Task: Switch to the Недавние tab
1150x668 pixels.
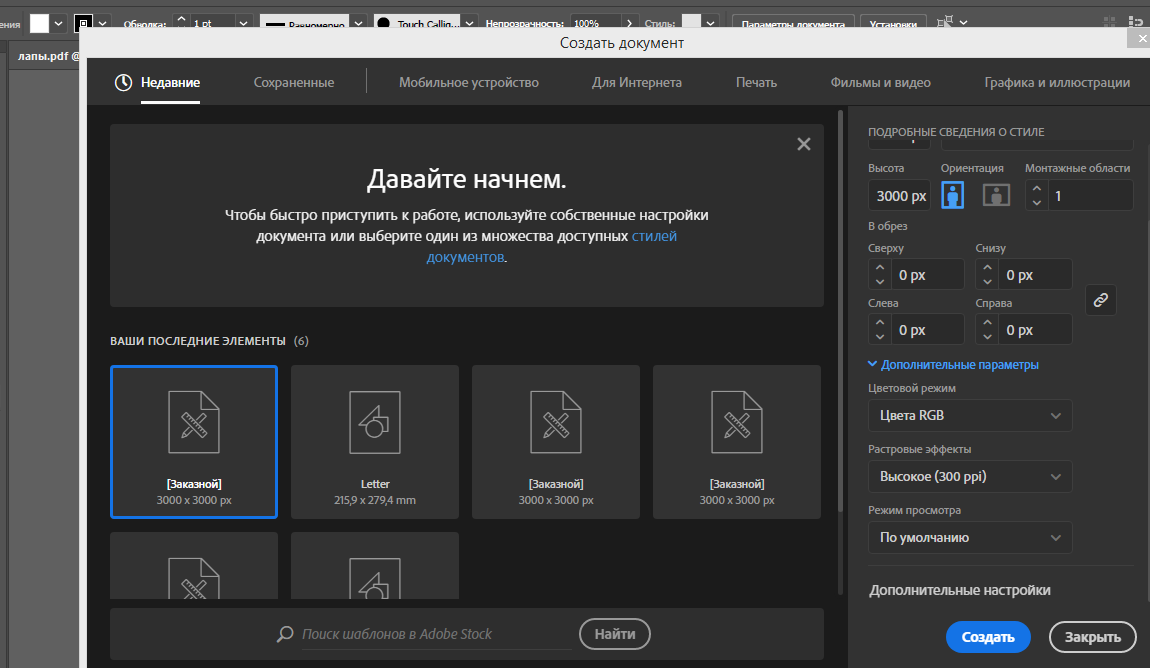Action: pyautogui.click(x=170, y=83)
